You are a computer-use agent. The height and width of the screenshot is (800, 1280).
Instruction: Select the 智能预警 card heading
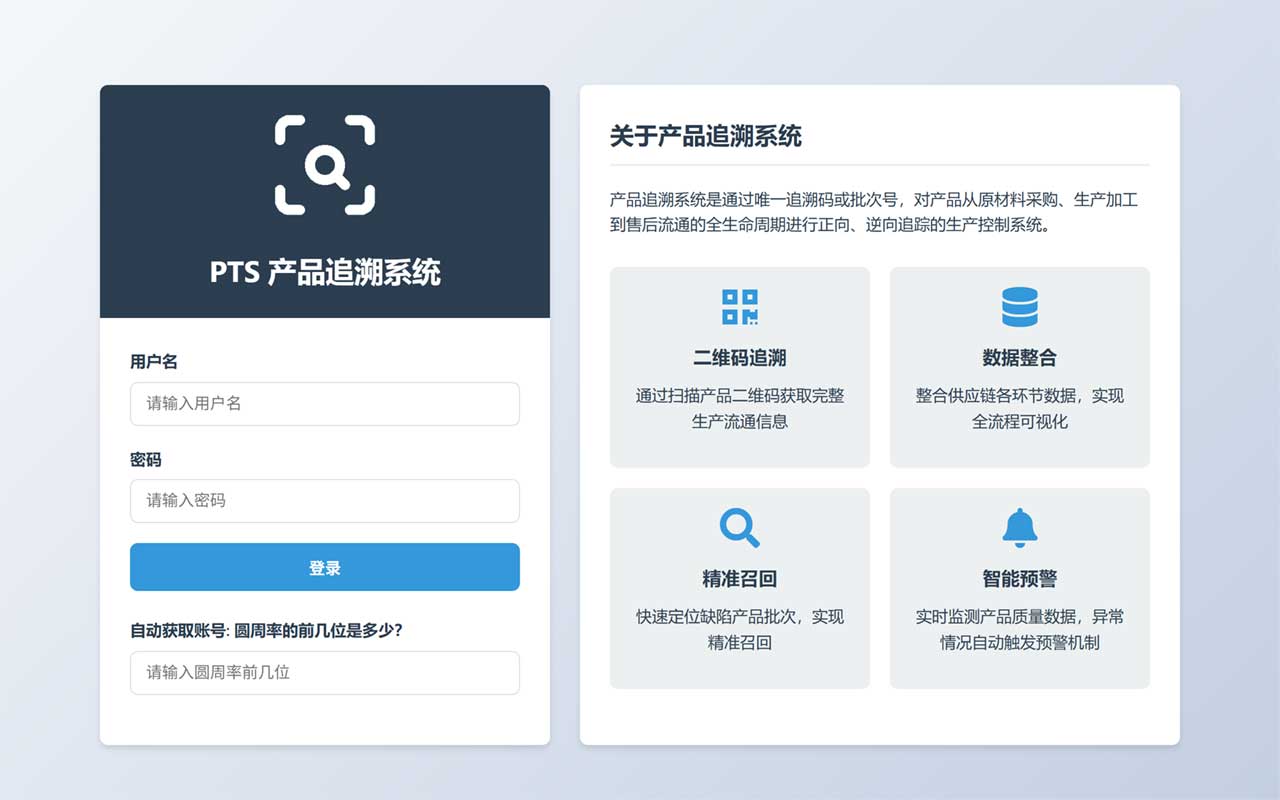(x=1019, y=579)
